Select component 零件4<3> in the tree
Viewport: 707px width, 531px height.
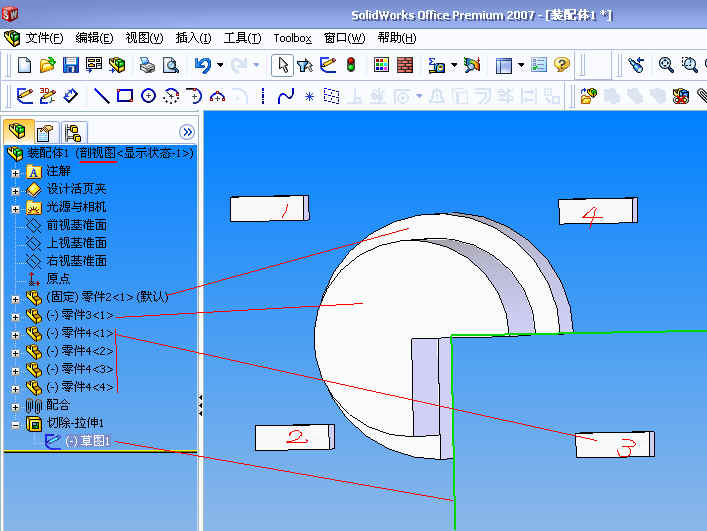pyautogui.click(x=80, y=369)
